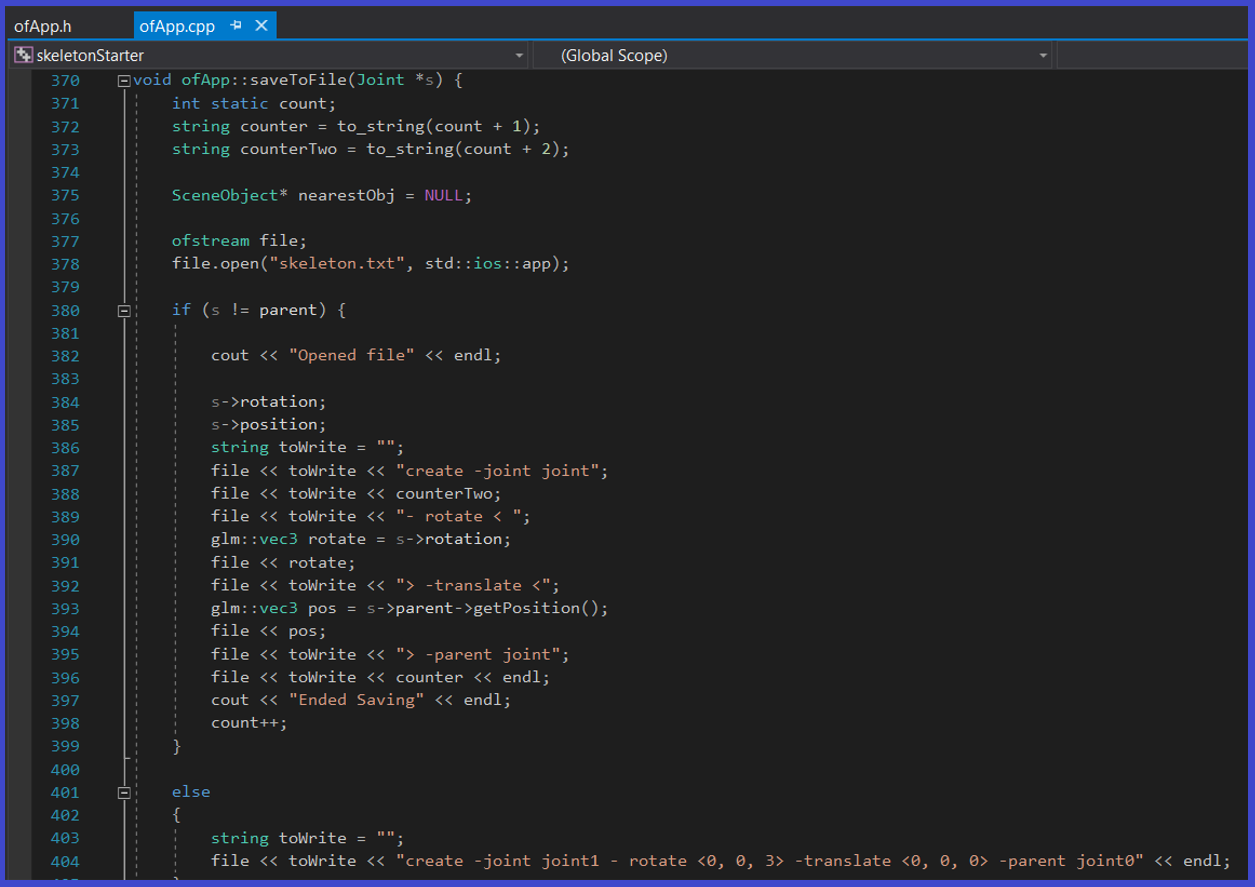Click the "Ended Saving" string
Screen dimensions: 1255x887
tap(357, 700)
